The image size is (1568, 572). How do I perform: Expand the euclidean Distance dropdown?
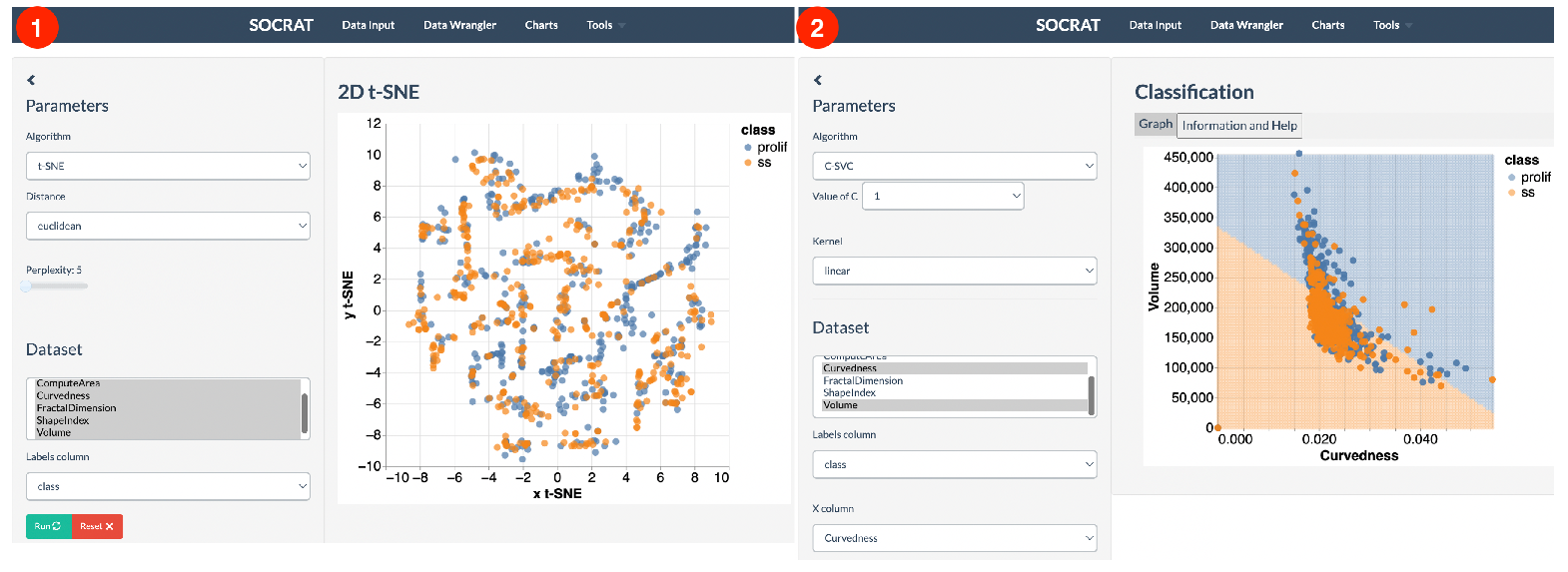coord(168,226)
